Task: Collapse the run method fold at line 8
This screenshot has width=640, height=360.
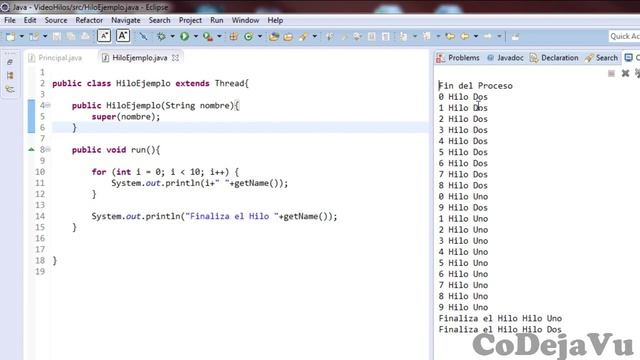Action: click(48, 150)
